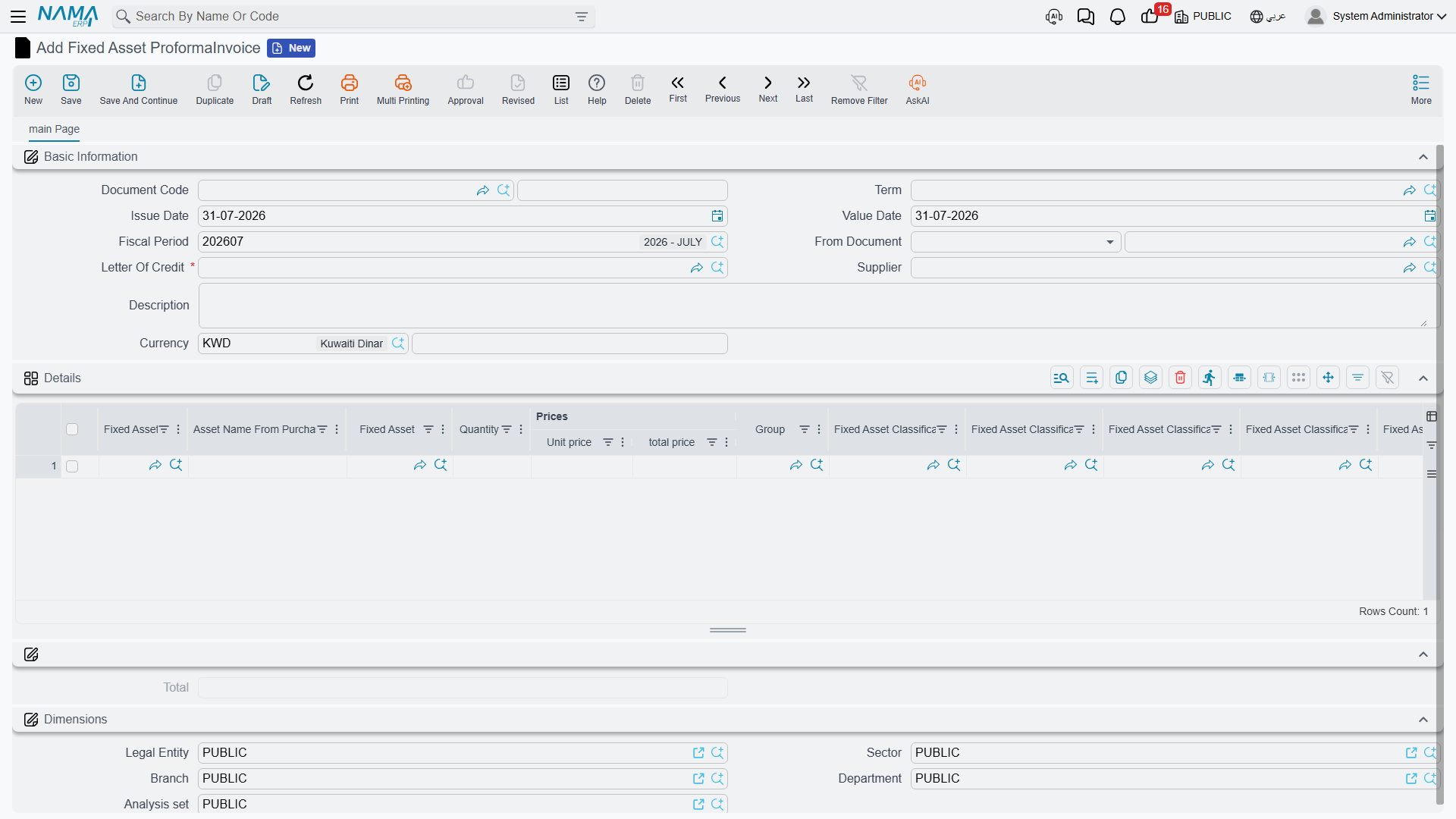This screenshot has width=1456, height=819.
Task: Click Letter Of Credit search icon
Action: (717, 268)
